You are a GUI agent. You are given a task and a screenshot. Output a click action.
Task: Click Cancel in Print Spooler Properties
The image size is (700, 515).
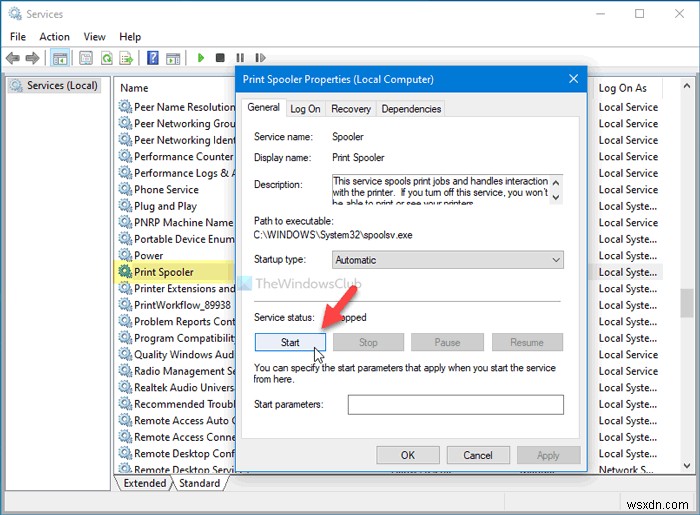pyautogui.click(x=478, y=455)
